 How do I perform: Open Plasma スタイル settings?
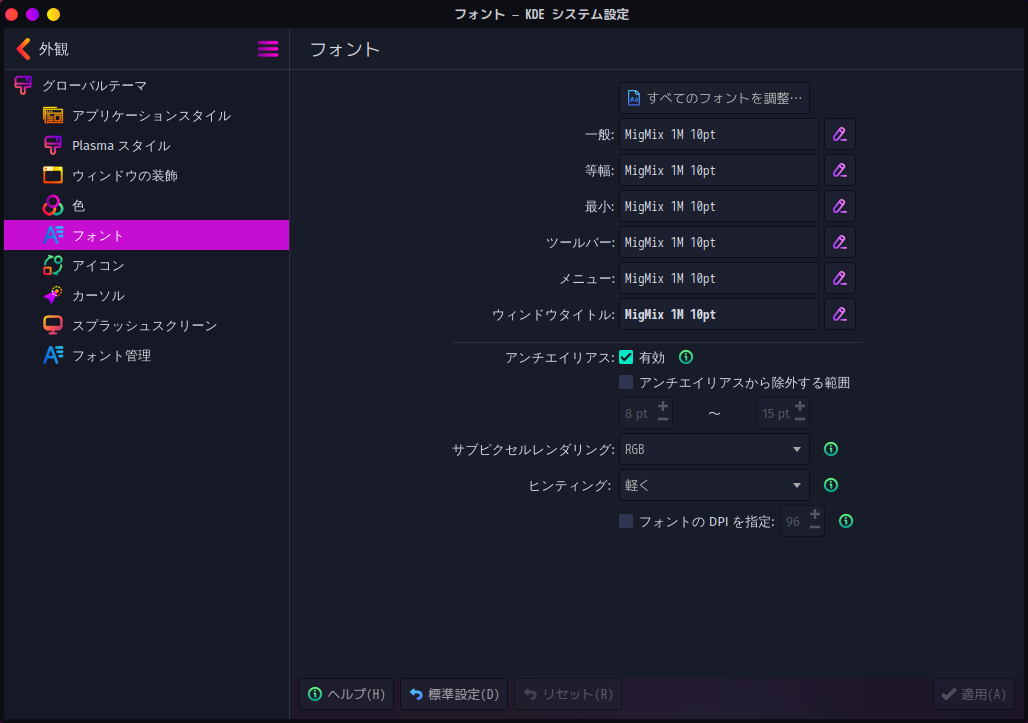click(146, 146)
